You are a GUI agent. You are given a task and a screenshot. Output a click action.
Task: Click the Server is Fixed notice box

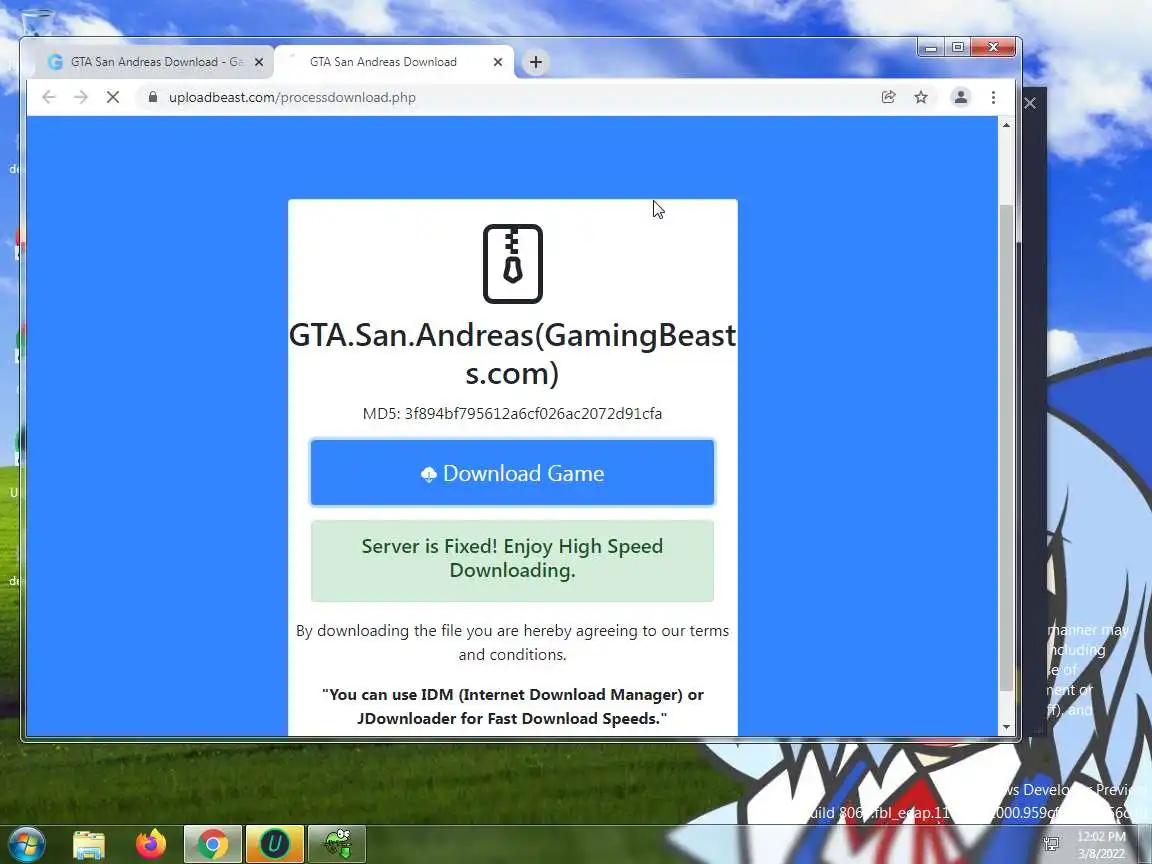pyautogui.click(x=512, y=561)
